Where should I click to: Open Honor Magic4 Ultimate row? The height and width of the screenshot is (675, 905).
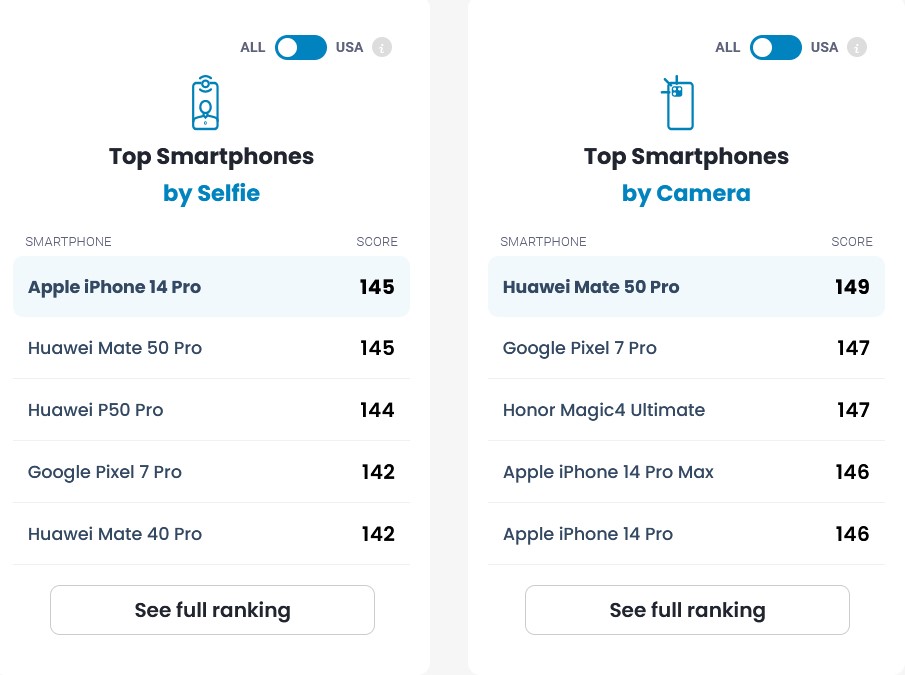click(x=604, y=410)
